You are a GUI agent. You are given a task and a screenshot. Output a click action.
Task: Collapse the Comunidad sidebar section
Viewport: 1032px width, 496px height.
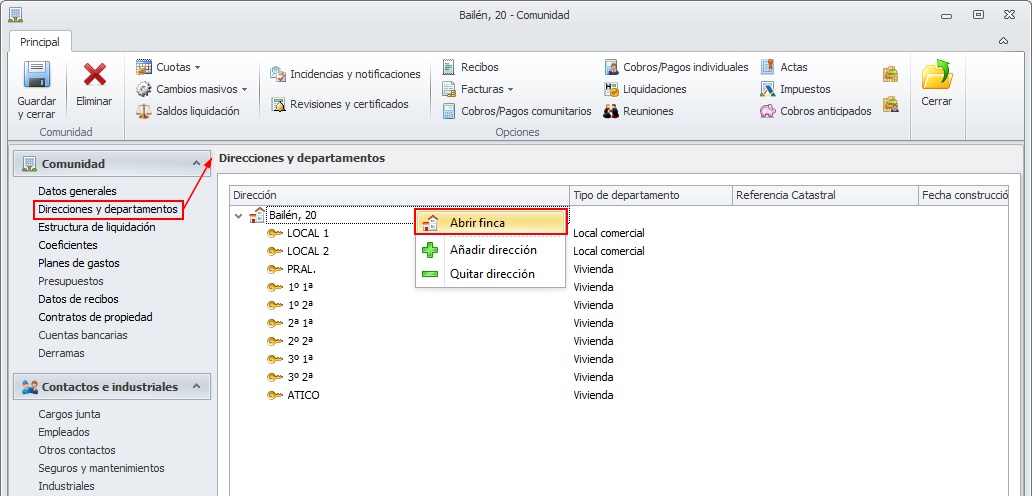click(195, 163)
